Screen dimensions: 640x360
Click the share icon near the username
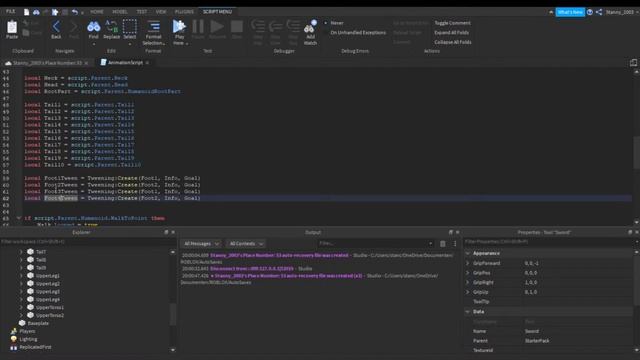pos(599,12)
